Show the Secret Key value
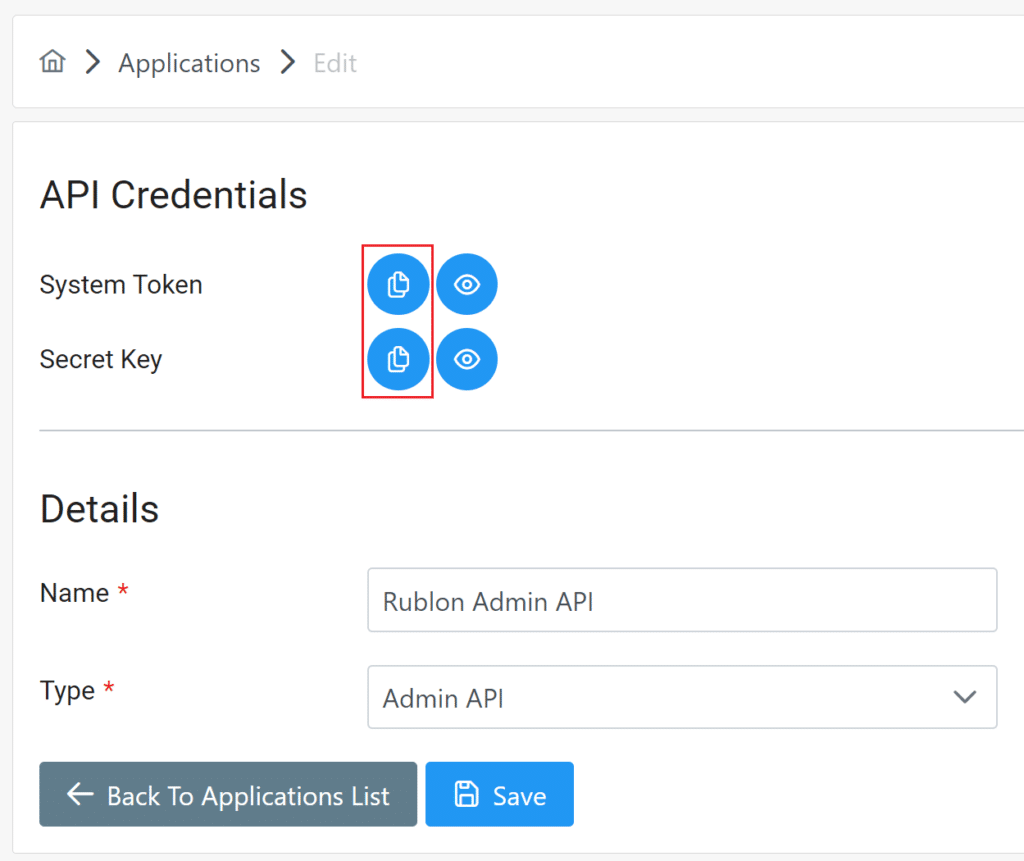The height and width of the screenshot is (861, 1024). (x=466, y=359)
